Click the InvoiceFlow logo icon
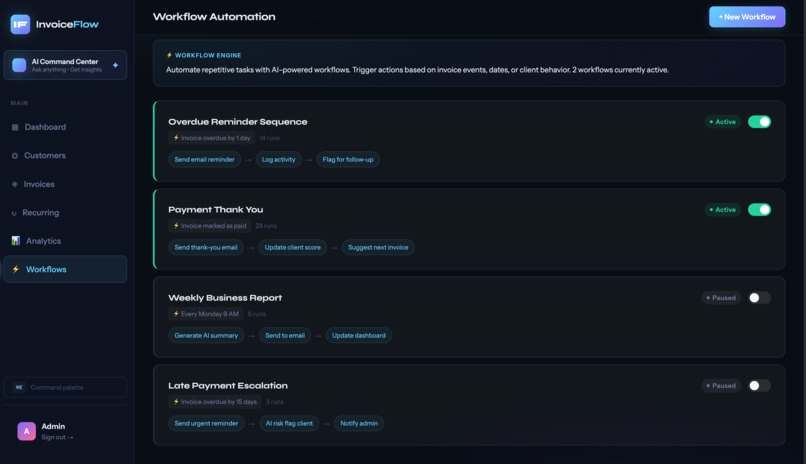806x464 pixels. point(21,24)
